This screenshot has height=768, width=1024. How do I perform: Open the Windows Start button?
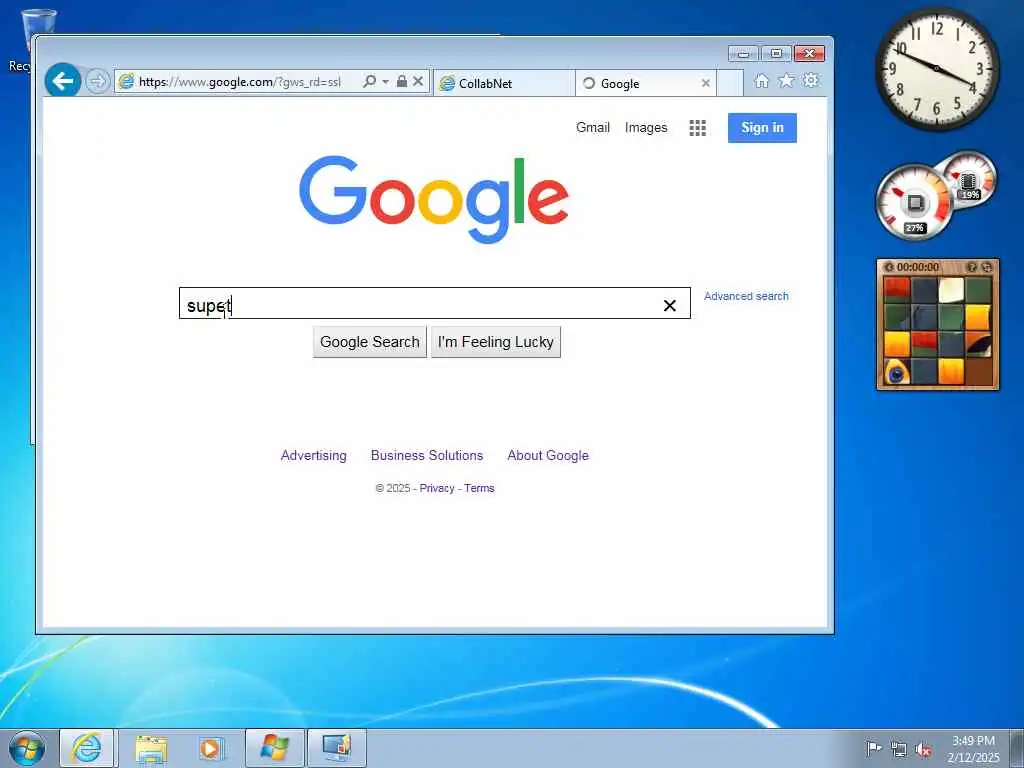point(27,748)
